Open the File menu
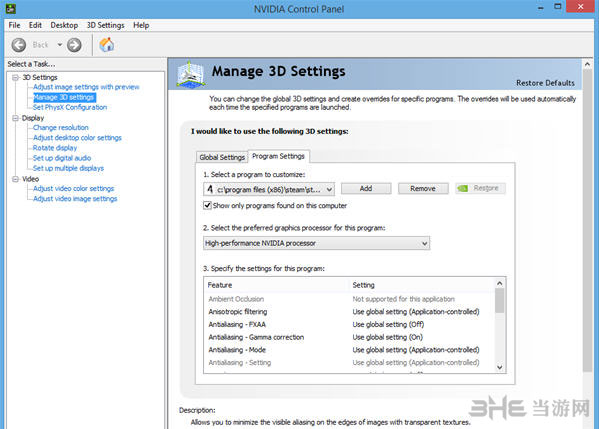The height and width of the screenshot is (429, 599). (x=15, y=25)
